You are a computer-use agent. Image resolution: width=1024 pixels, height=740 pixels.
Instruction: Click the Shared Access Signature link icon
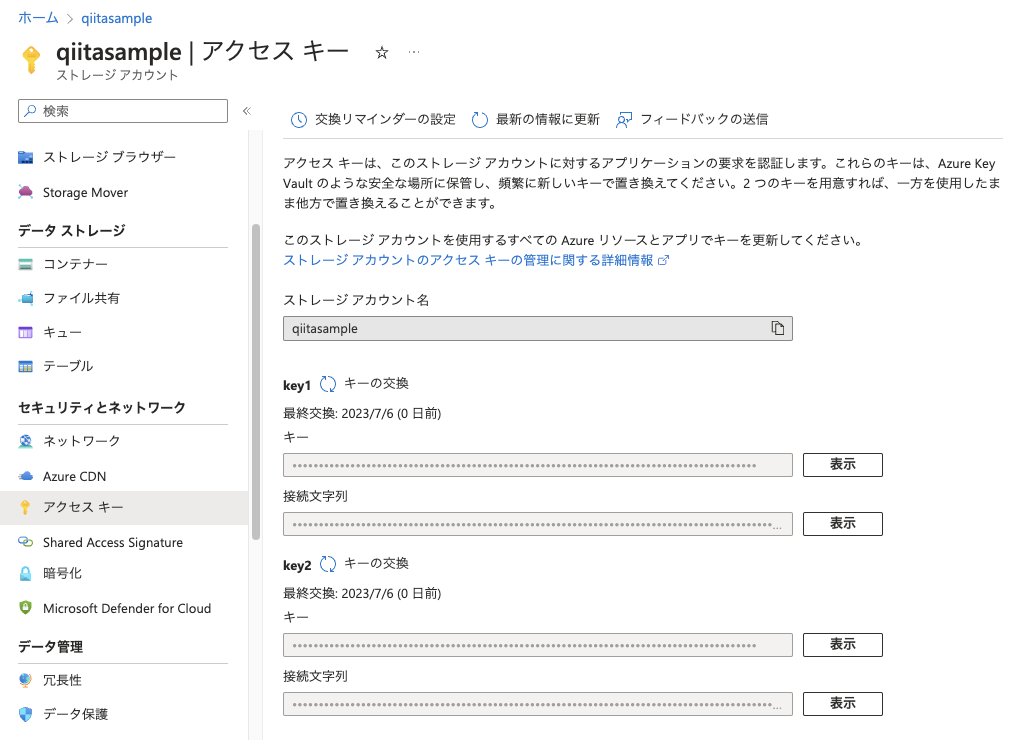click(x=25, y=542)
